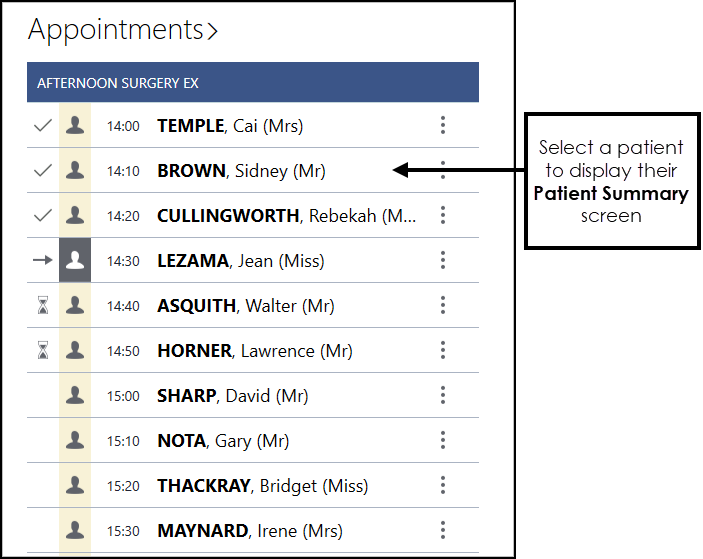Click checkmark status icon beside TEMPLE
Image resolution: width=703 pixels, height=559 pixels.
click(42, 126)
